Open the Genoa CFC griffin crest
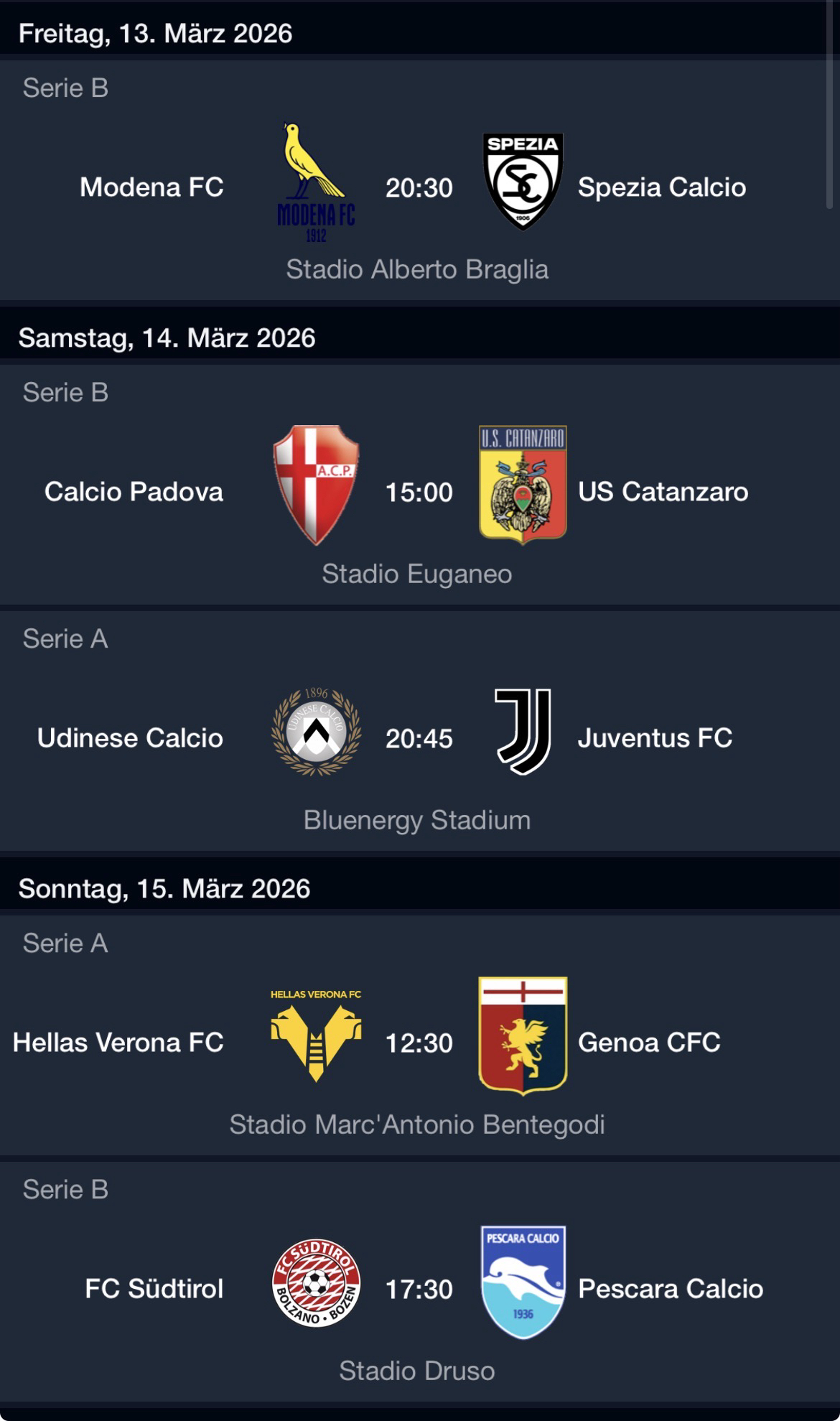 [x=523, y=1035]
